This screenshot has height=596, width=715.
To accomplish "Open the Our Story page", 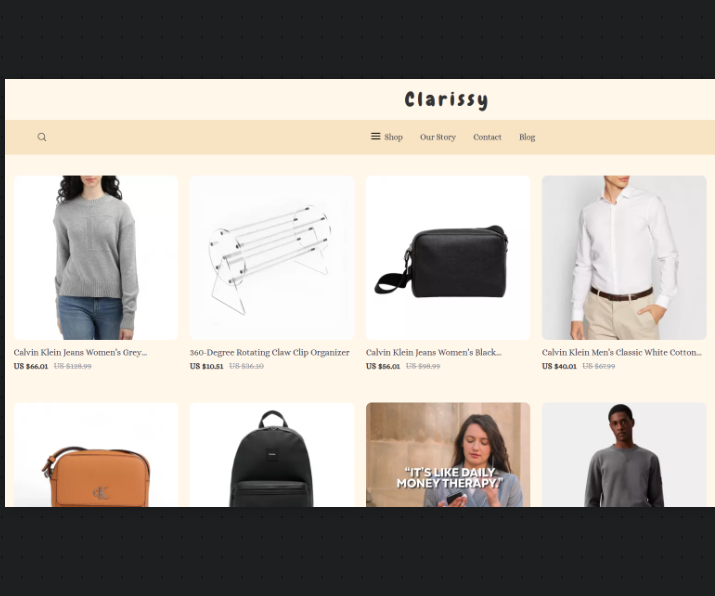I will pyautogui.click(x=438, y=137).
